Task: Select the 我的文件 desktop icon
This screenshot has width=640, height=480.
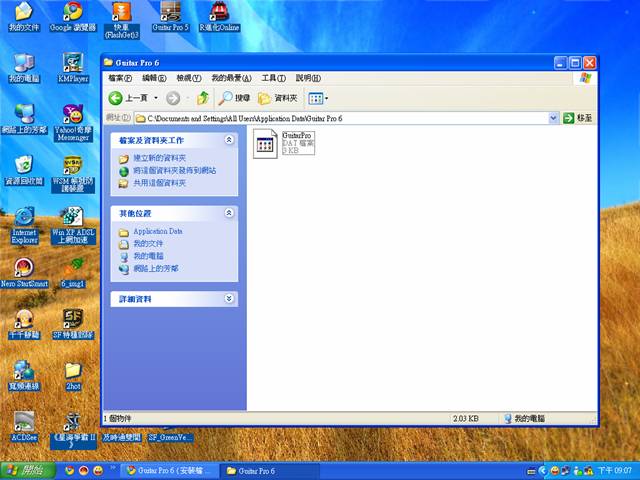Action: pos(24,17)
